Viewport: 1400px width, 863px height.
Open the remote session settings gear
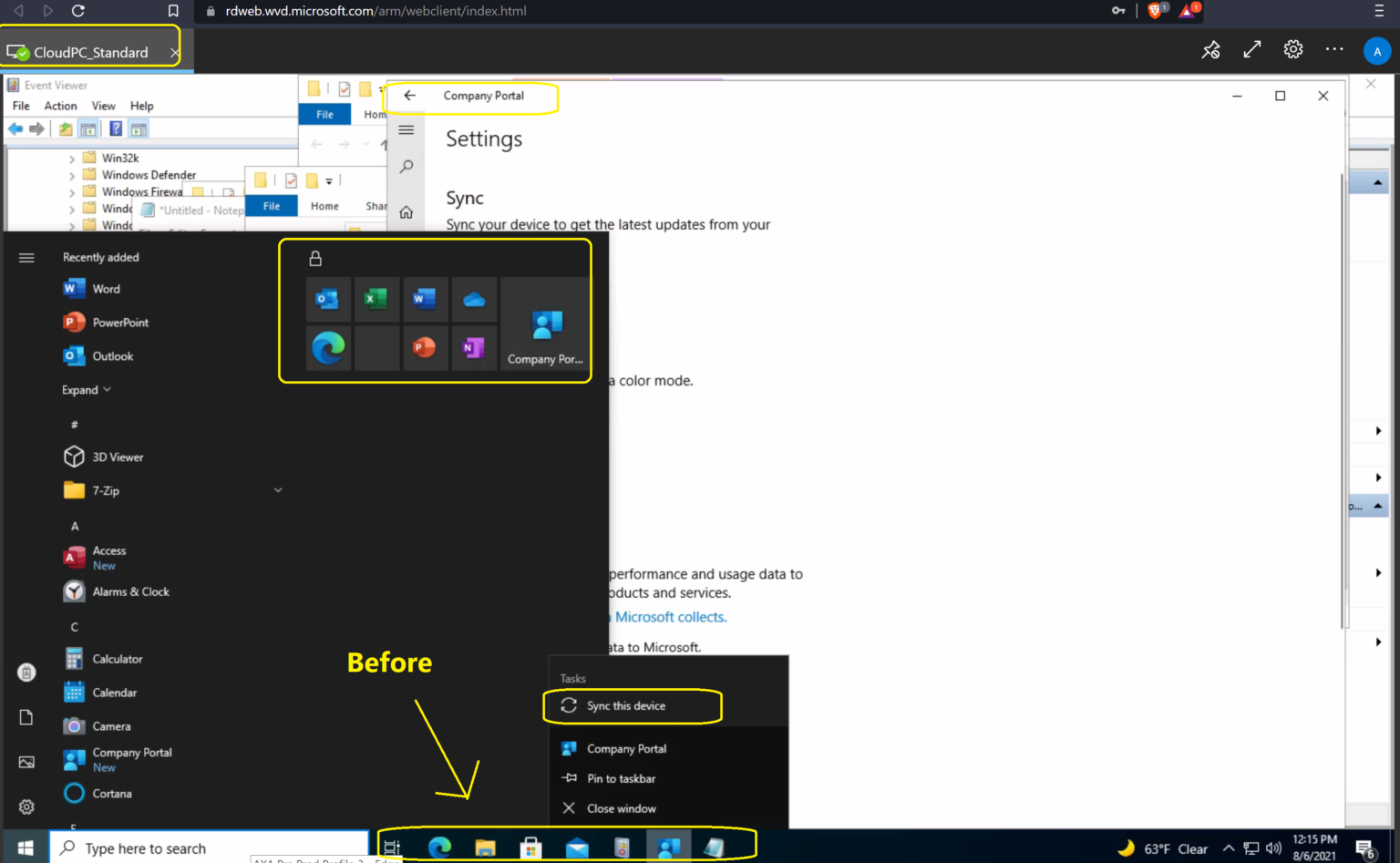pyautogui.click(x=1292, y=50)
